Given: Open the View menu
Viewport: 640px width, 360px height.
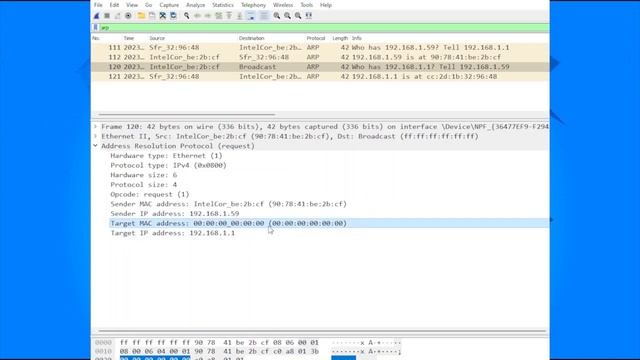Looking at the screenshot, I should [132, 5].
